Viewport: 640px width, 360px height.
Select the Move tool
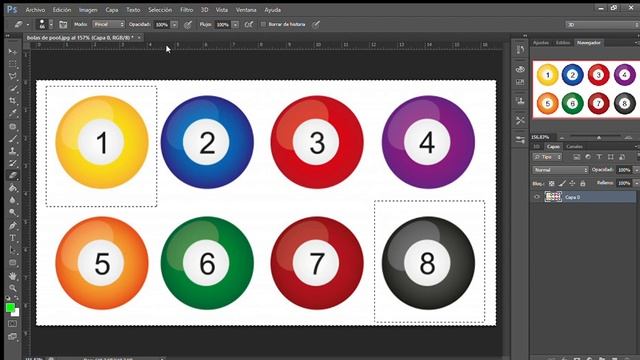13,52
